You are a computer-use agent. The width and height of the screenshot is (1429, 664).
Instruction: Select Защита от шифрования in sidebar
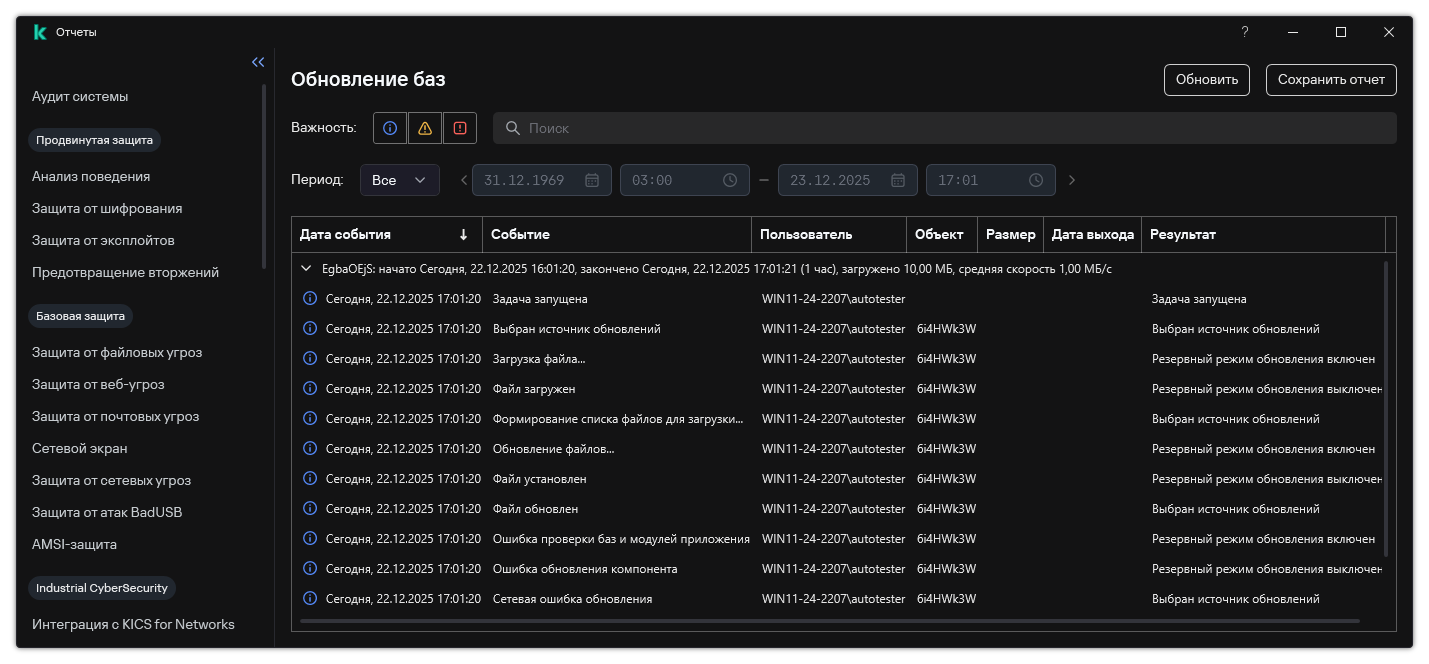click(107, 209)
